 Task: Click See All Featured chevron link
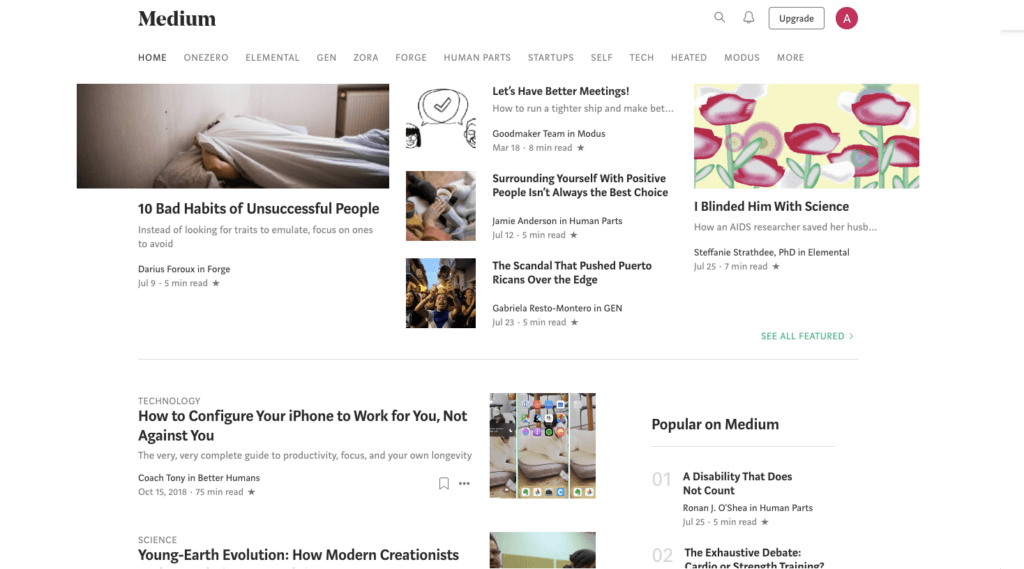[807, 336]
